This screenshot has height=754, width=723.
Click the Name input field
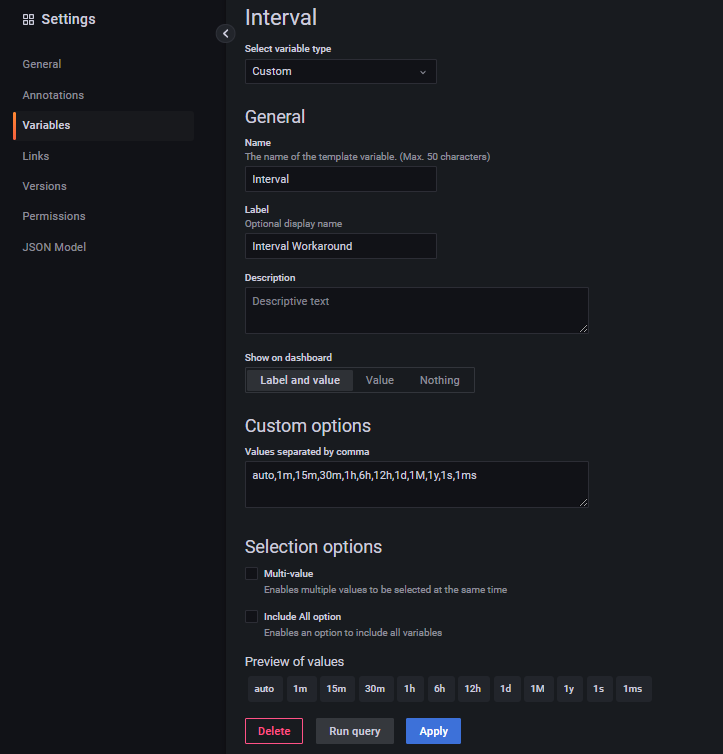(340, 179)
